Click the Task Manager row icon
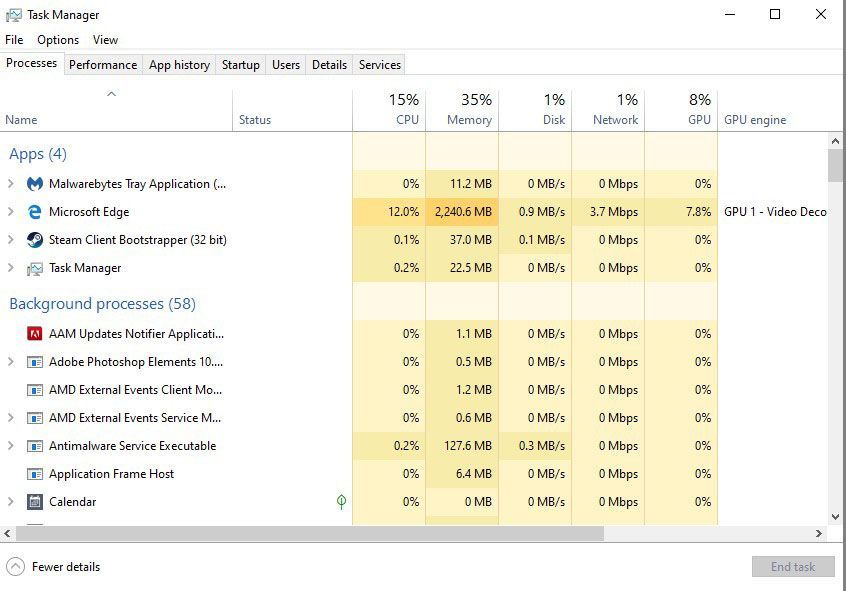The image size is (846, 591). click(35, 268)
